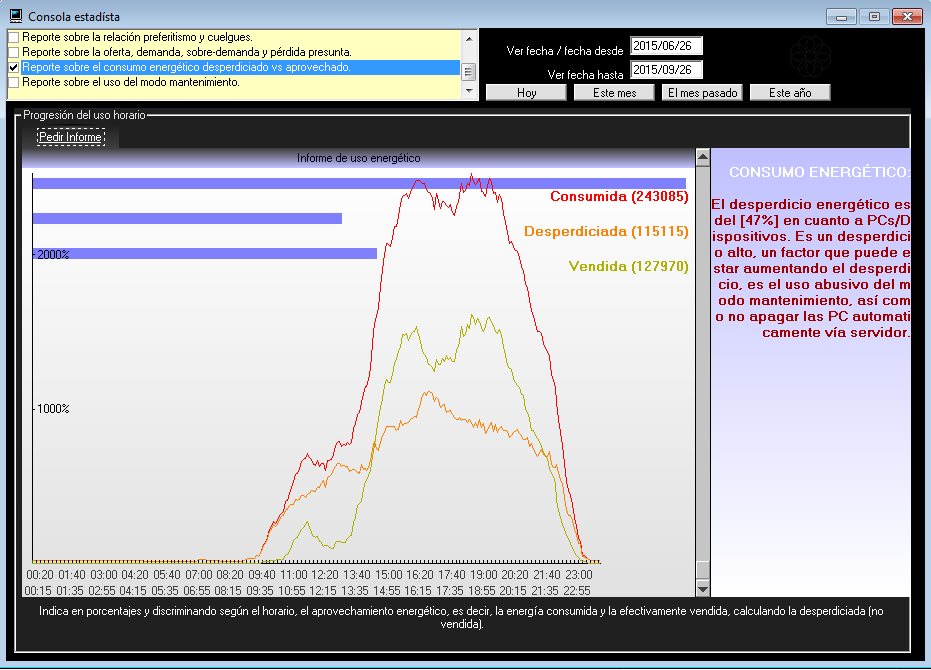This screenshot has height=670, width=931.
Task: Minimize the Consola estadísta window
Action: coord(841,17)
